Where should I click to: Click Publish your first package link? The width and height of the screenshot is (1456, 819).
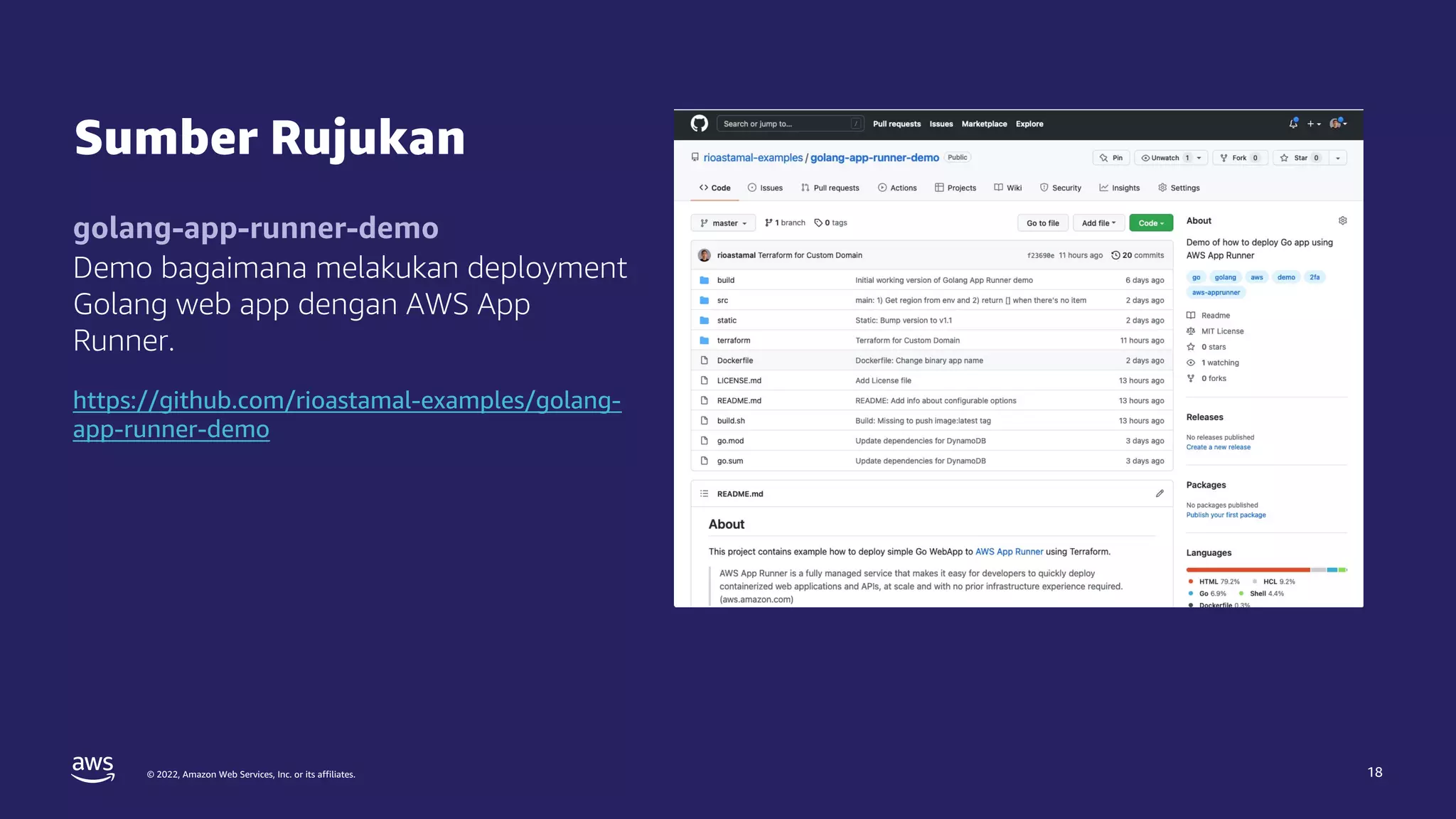click(x=1226, y=515)
